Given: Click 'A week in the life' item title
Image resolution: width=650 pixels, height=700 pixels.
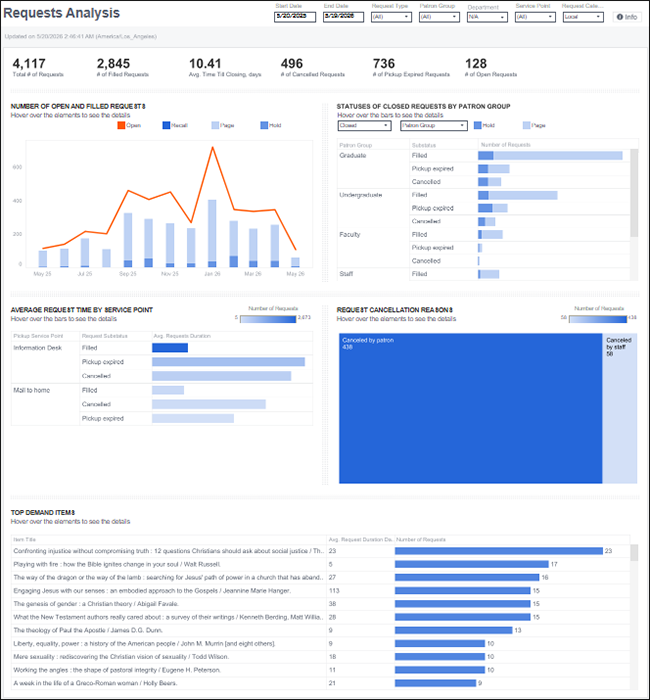Looking at the screenshot, I should pos(95,683).
